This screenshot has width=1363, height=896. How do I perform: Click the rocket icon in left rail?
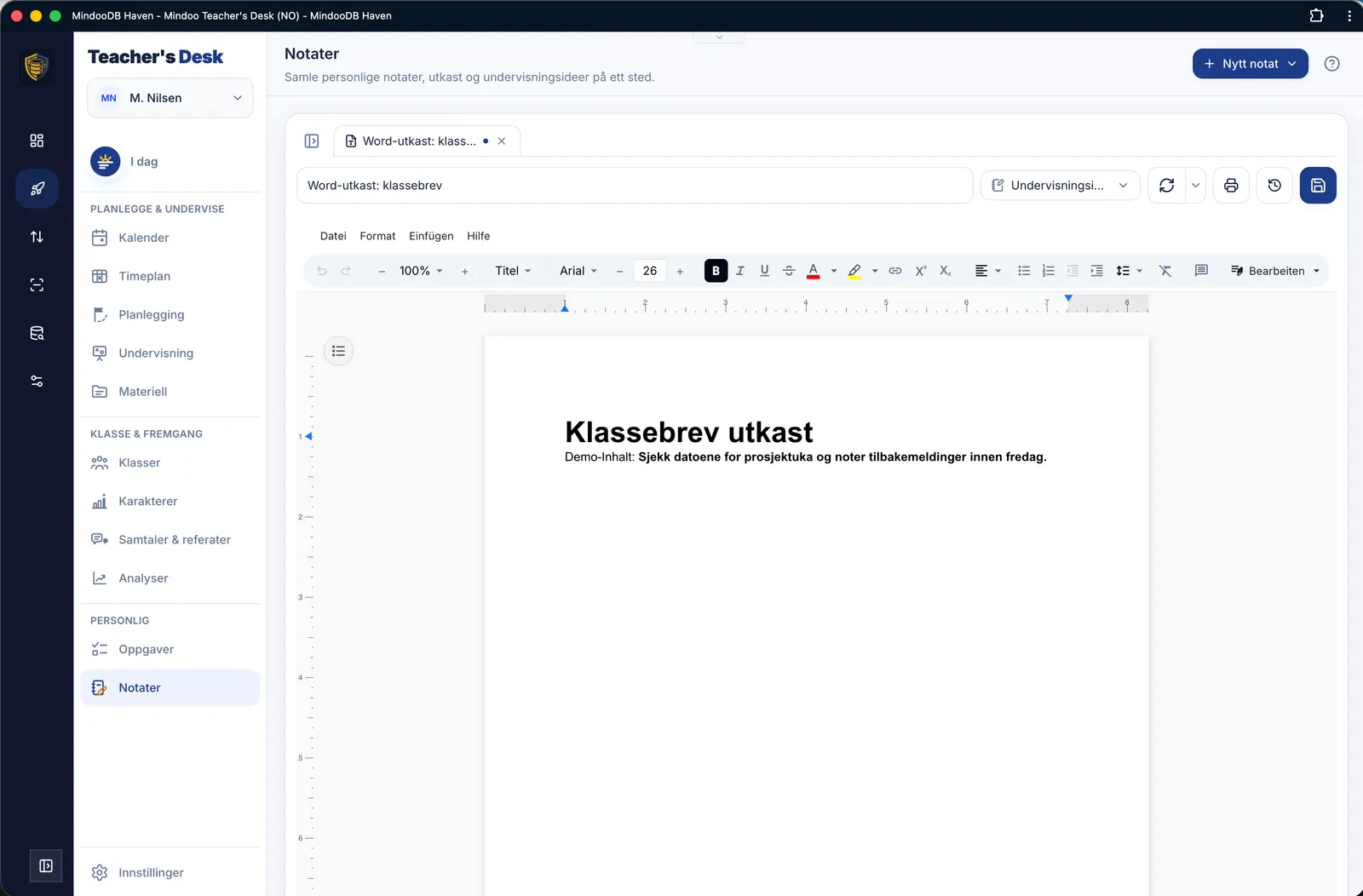pos(37,188)
